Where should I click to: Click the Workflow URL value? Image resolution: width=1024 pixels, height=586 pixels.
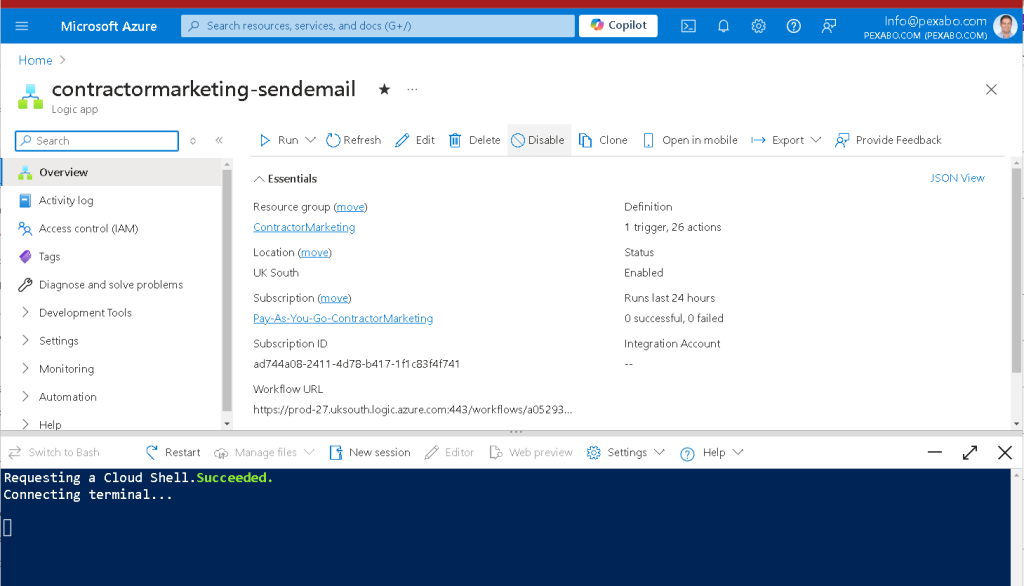pos(413,410)
